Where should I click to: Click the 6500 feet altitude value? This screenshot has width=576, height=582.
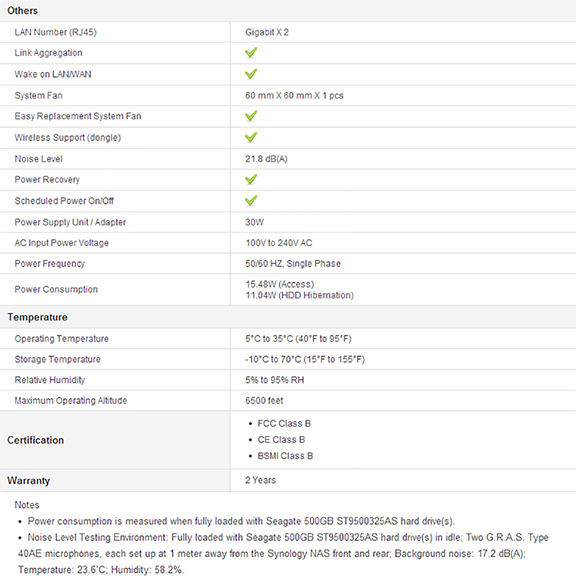[264, 400]
